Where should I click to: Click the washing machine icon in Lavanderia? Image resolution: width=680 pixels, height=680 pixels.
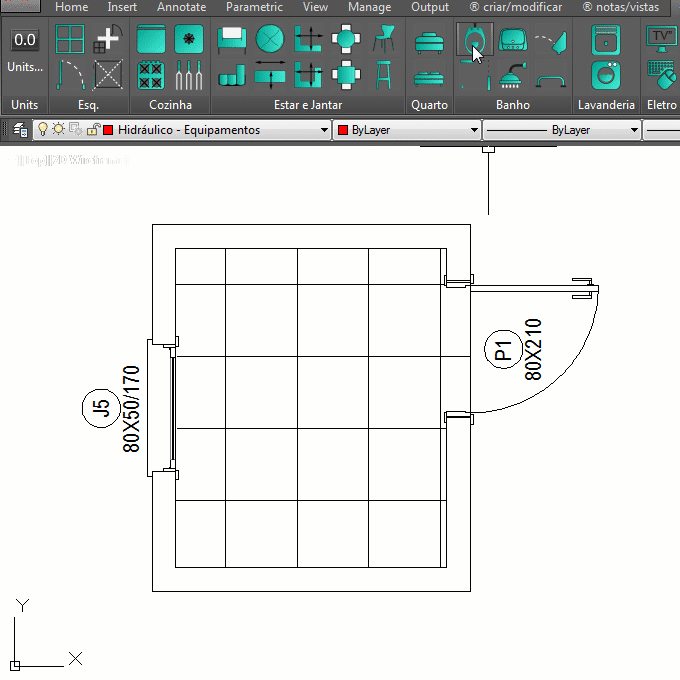[x=604, y=75]
